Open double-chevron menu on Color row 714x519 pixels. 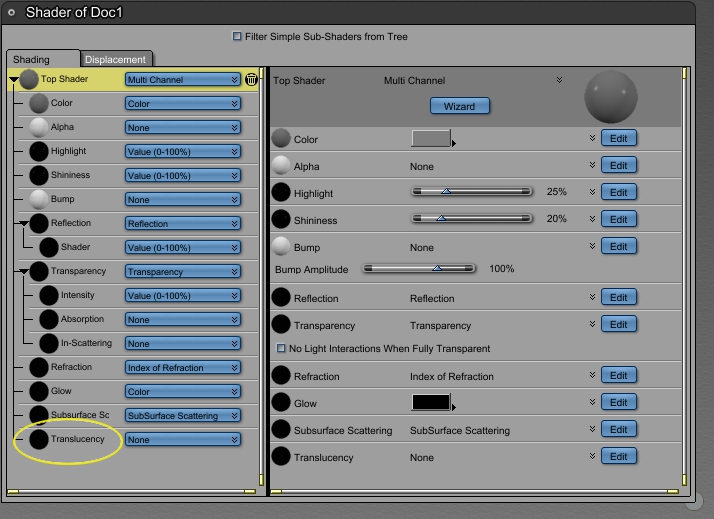click(x=592, y=138)
